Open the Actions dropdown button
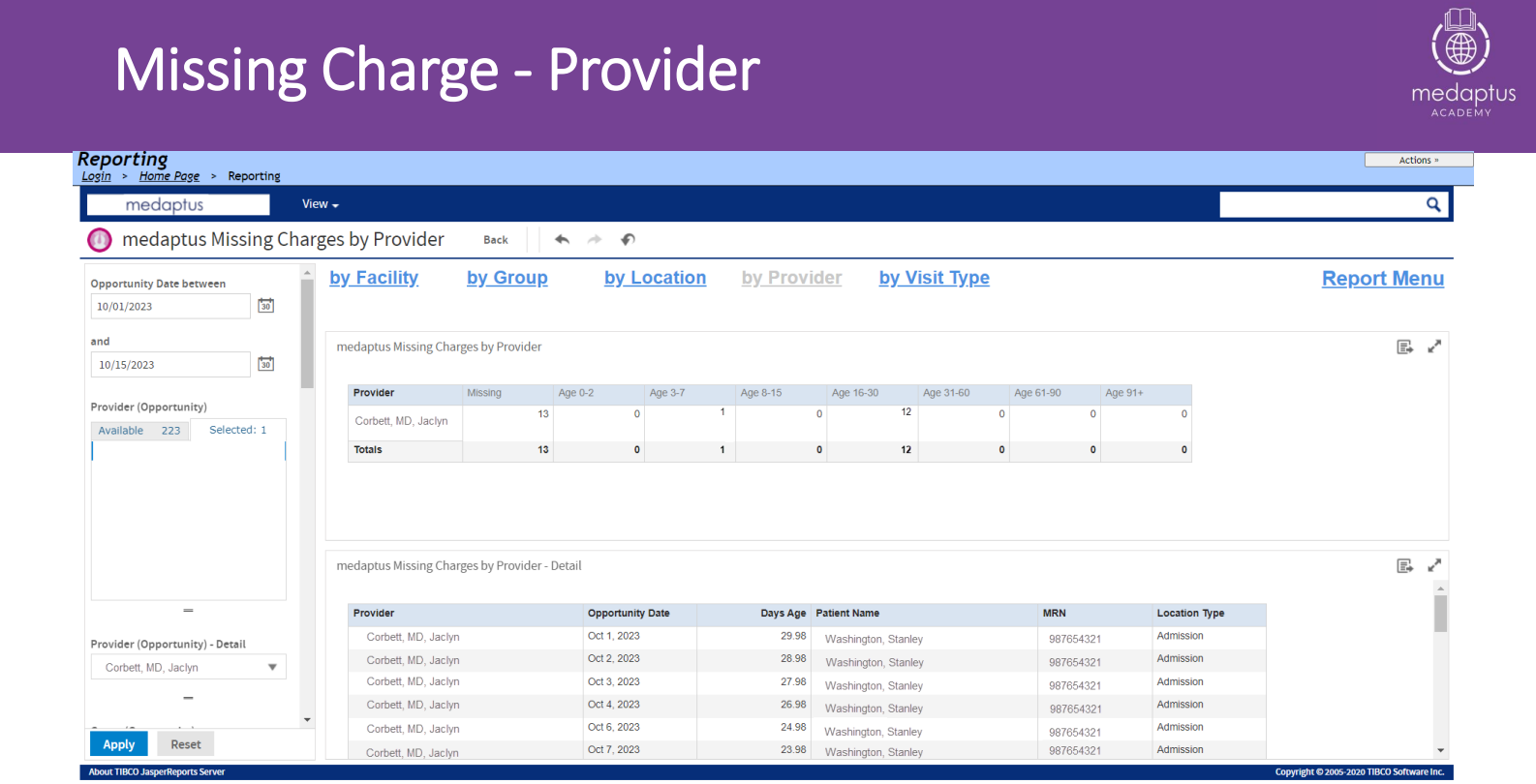 click(x=1419, y=160)
